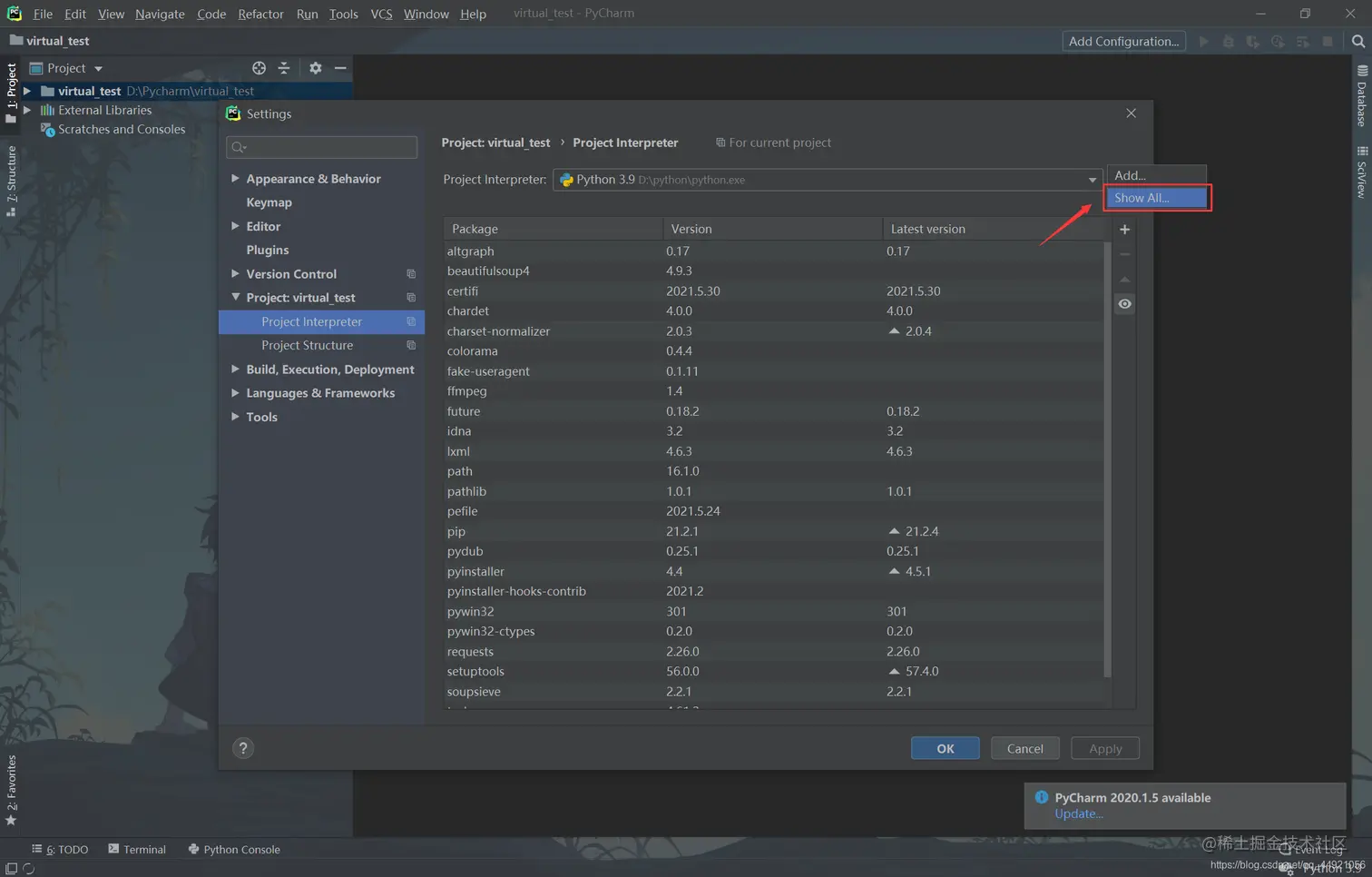
Task: Select the Plugins settings item
Action: 268,250
